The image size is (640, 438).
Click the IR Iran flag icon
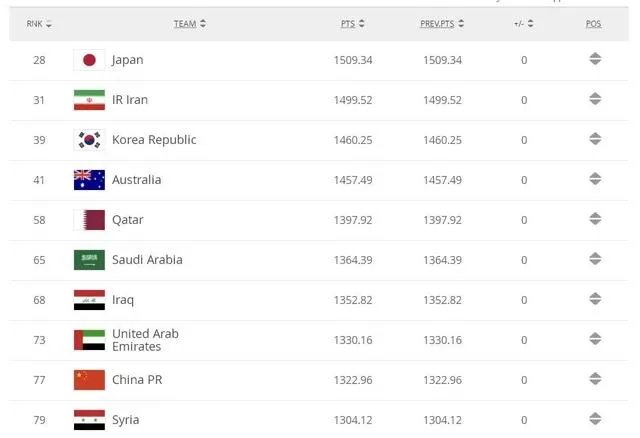(x=88, y=100)
